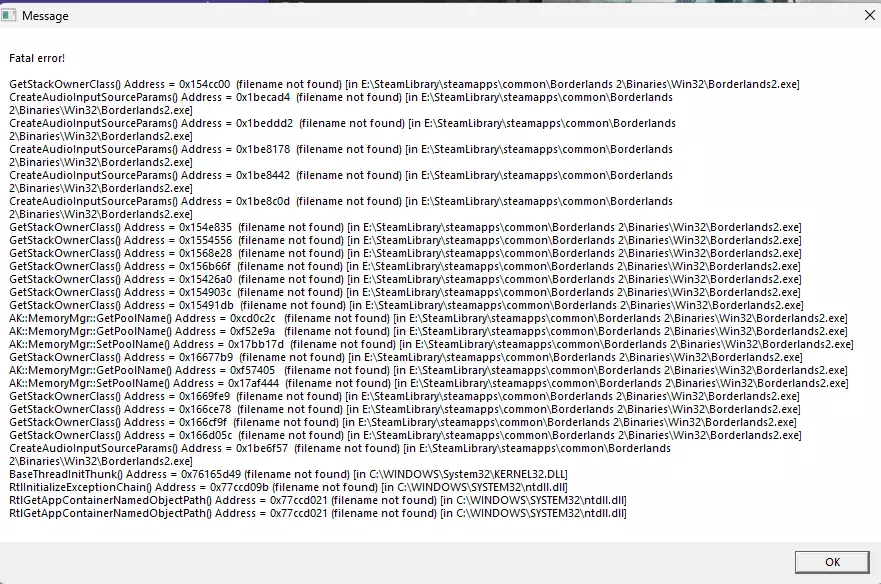The height and width of the screenshot is (584, 881).
Task: Click the line with address 0x15426a0
Action: pyautogui.click(x=405, y=279)
